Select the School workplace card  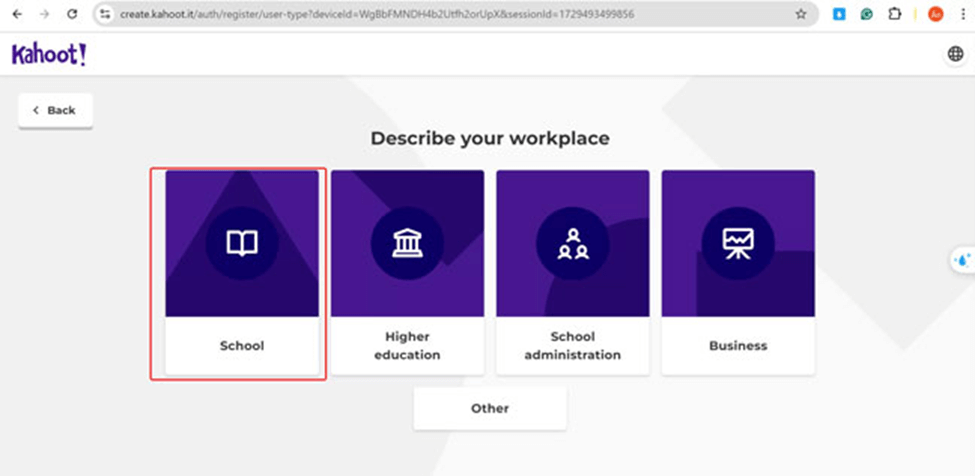coord(242,272)
